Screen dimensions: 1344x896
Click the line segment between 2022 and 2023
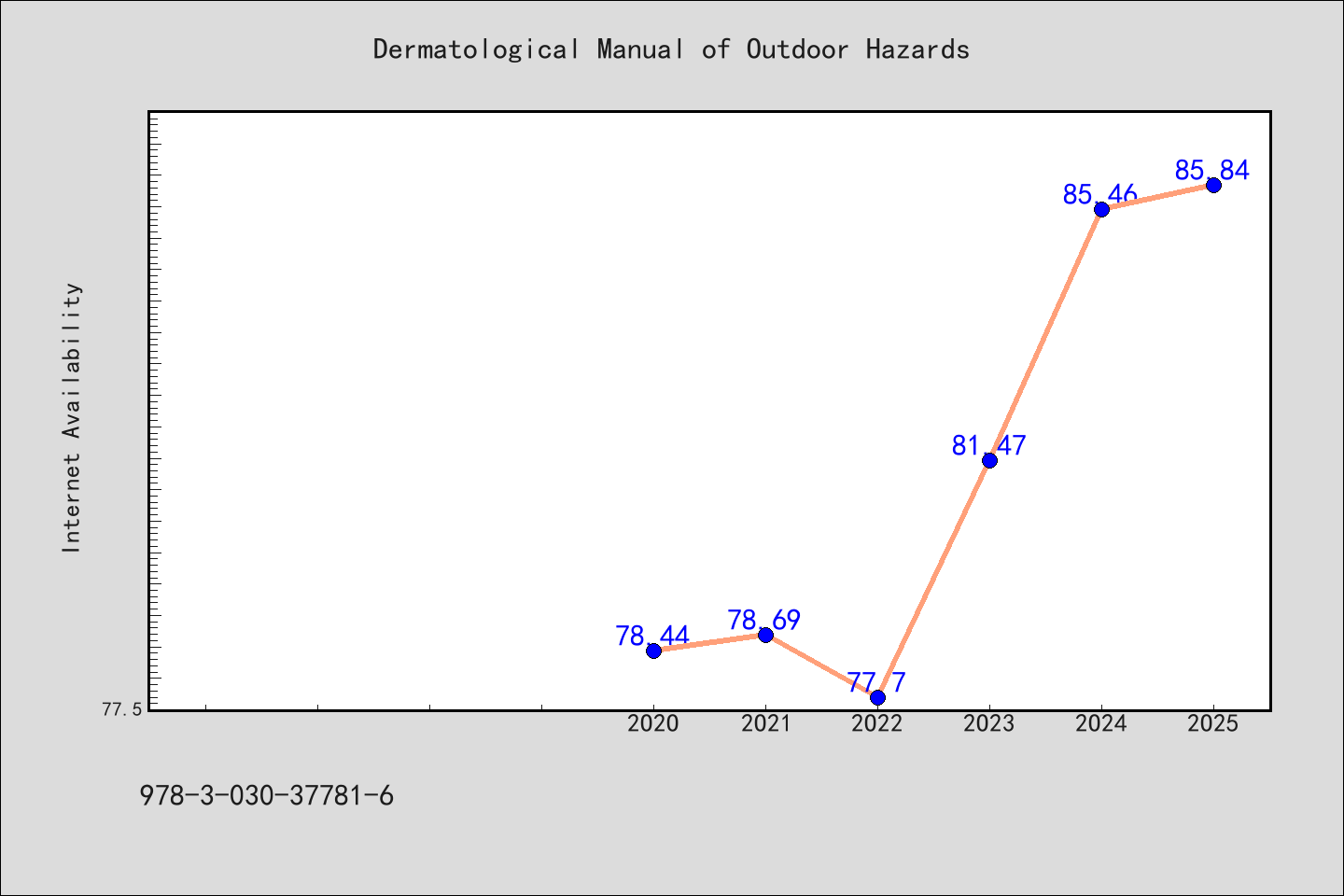[x=933, y=579]
